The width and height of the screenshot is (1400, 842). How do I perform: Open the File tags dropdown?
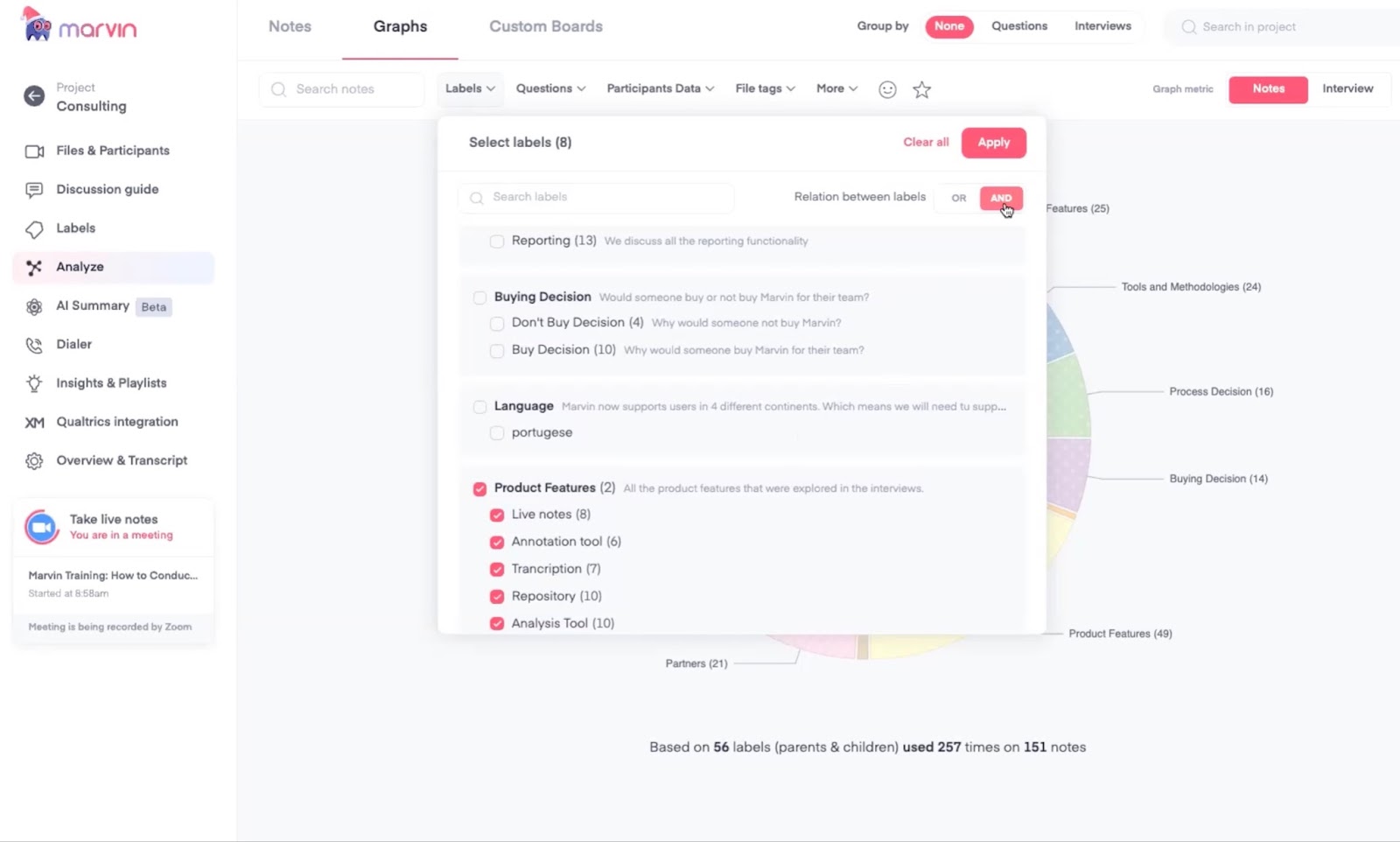click(x=766, y=88)
